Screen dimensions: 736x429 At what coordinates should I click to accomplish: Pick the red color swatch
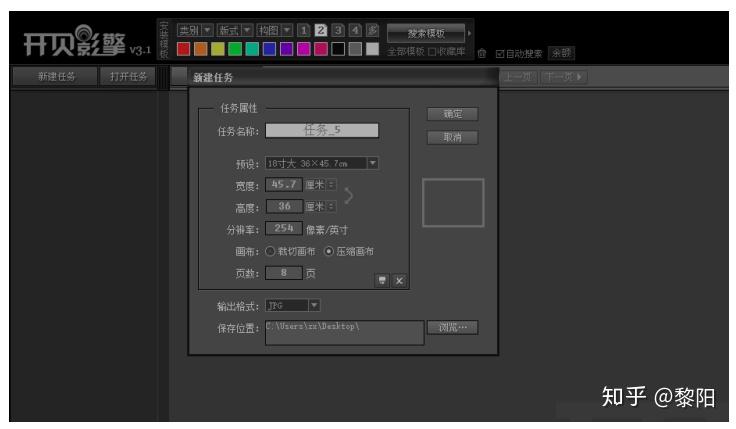point(184,49)
